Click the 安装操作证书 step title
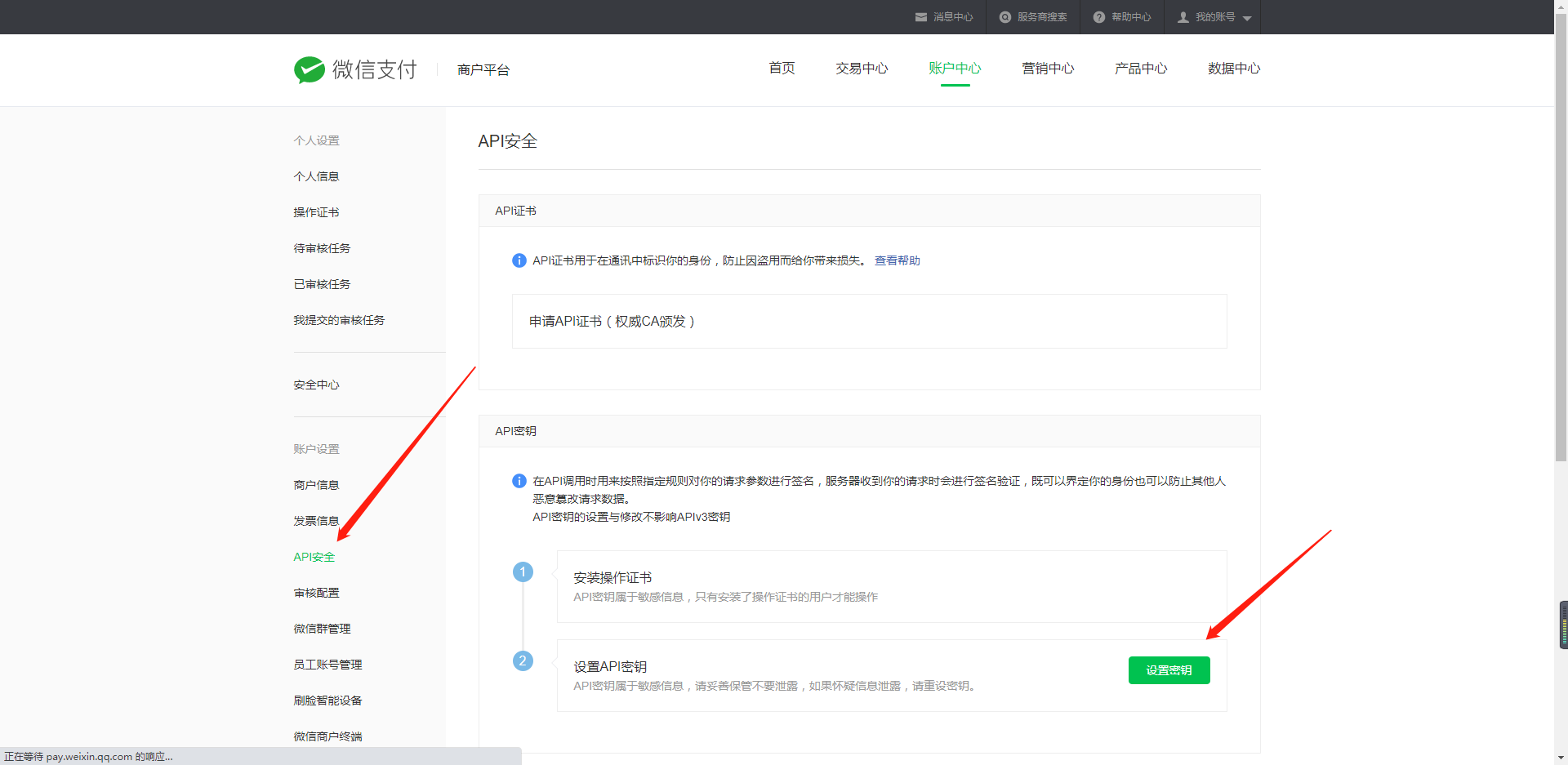Screen dimensions: 1568x765 tap(612, 578)
